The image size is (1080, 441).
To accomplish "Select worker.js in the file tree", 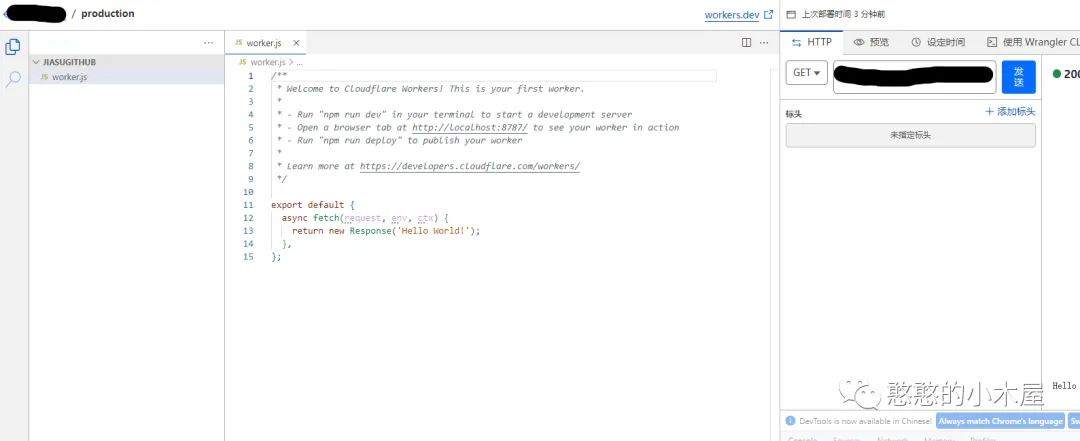I will (69, 77).
